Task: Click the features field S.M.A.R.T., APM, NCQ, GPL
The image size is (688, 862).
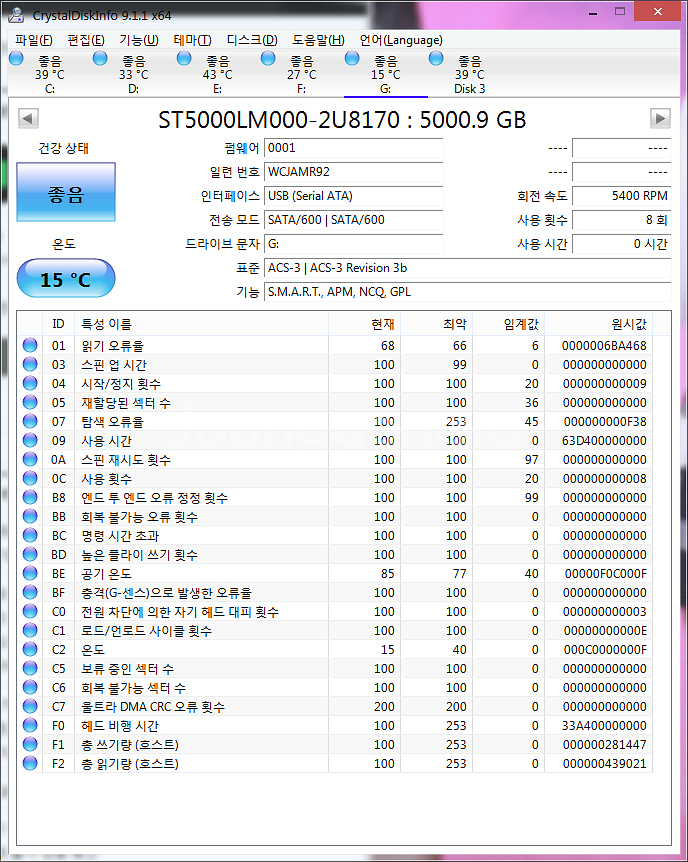Action: (x=467, y=292)
